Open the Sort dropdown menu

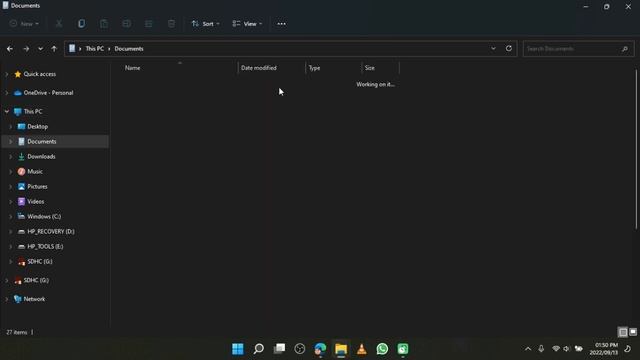coord(206,24)
